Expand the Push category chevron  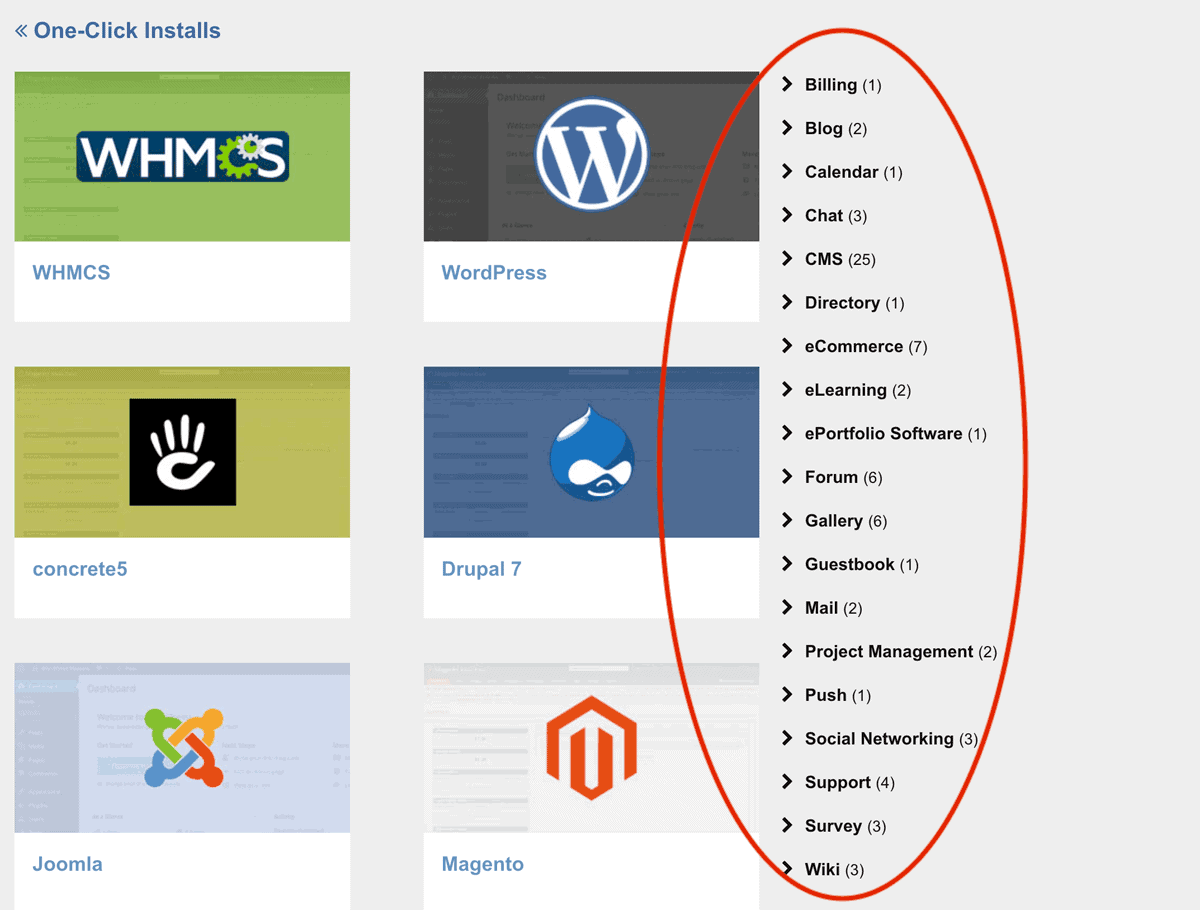pos(787,694)
